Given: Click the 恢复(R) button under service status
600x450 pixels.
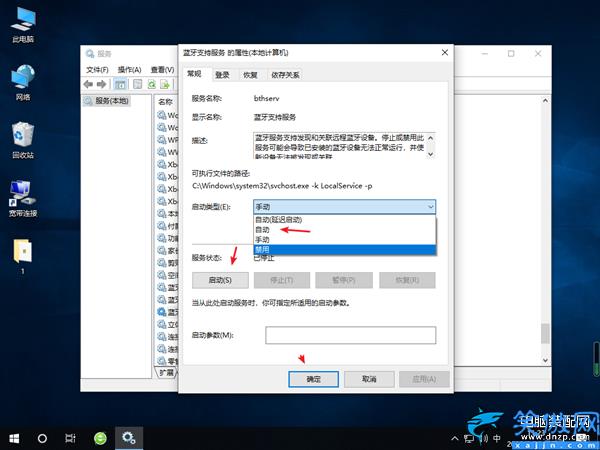Looking at the screenshot, I should tap(407, 280).
